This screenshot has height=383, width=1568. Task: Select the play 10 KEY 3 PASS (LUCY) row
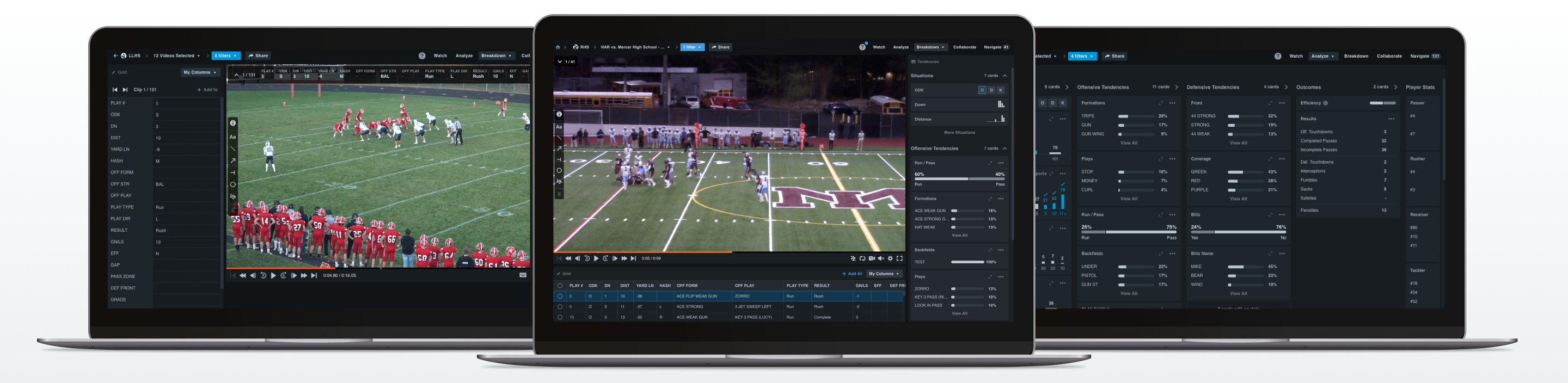point(731,317)
